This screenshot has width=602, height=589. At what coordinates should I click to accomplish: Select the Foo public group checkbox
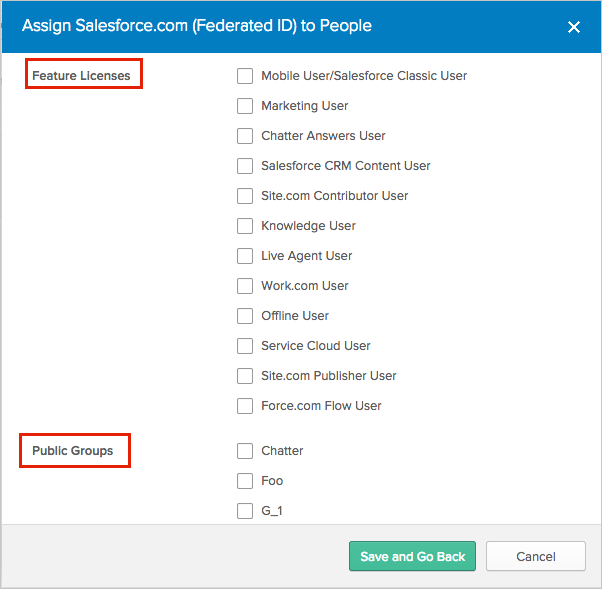[245, 481]
